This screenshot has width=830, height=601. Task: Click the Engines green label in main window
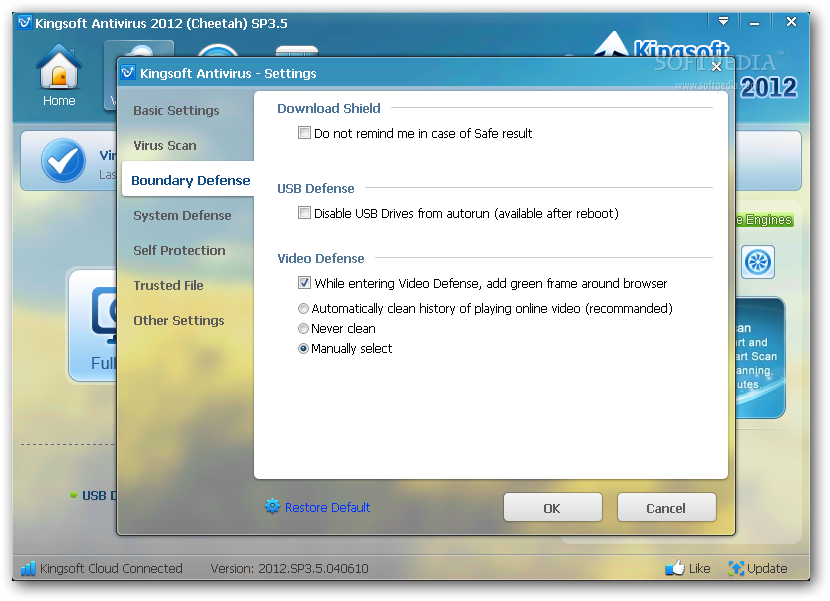(x=764, y=220)
